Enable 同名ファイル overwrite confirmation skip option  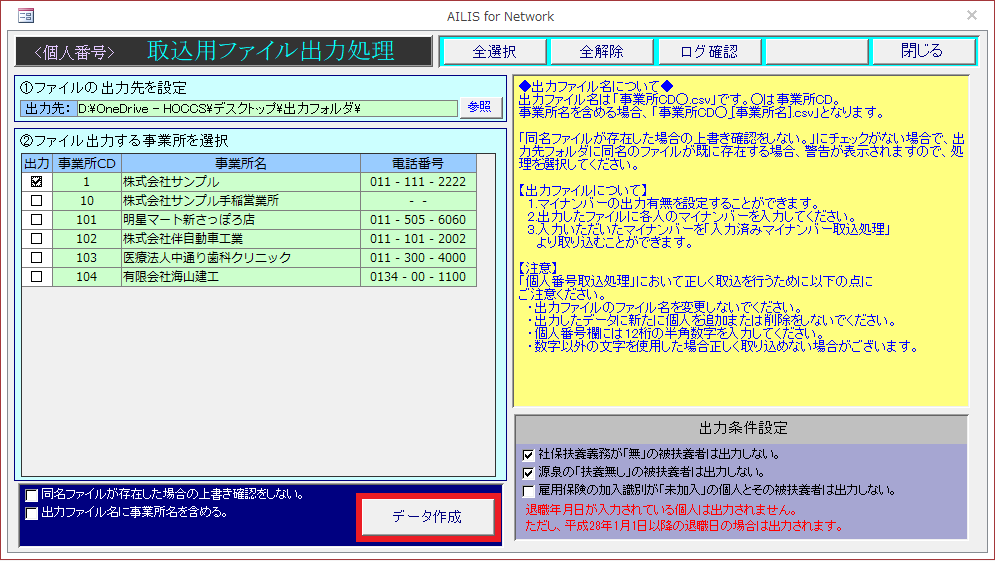(33, 495)
